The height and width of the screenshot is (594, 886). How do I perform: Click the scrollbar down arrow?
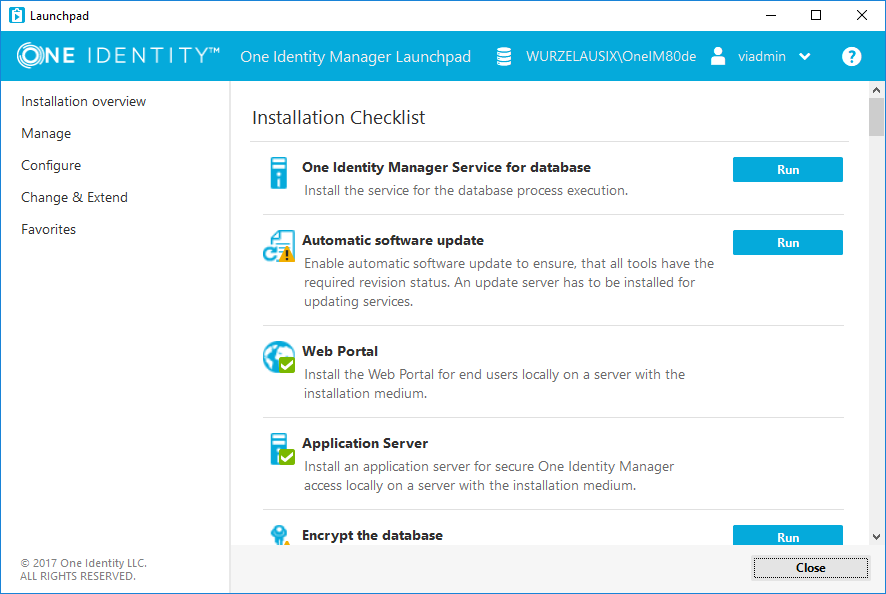(x=876, y=537)
